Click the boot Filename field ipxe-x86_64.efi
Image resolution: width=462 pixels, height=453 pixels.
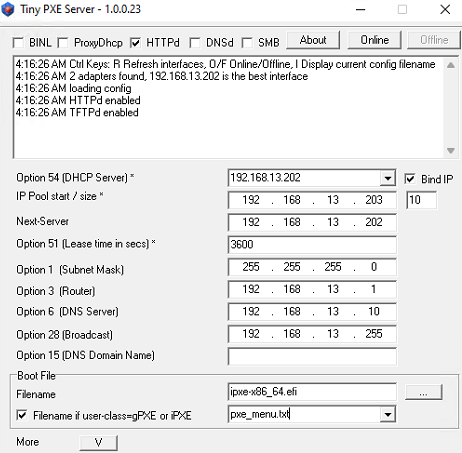click(x=312, y=392)
